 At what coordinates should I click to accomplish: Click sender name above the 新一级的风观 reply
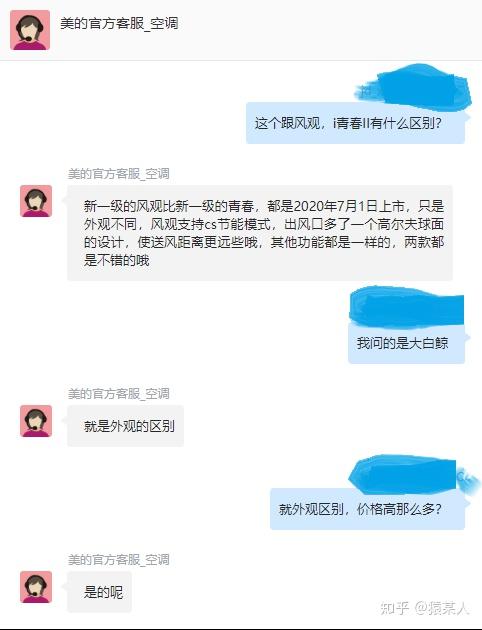pyautogui.click(x=118, y=174)
